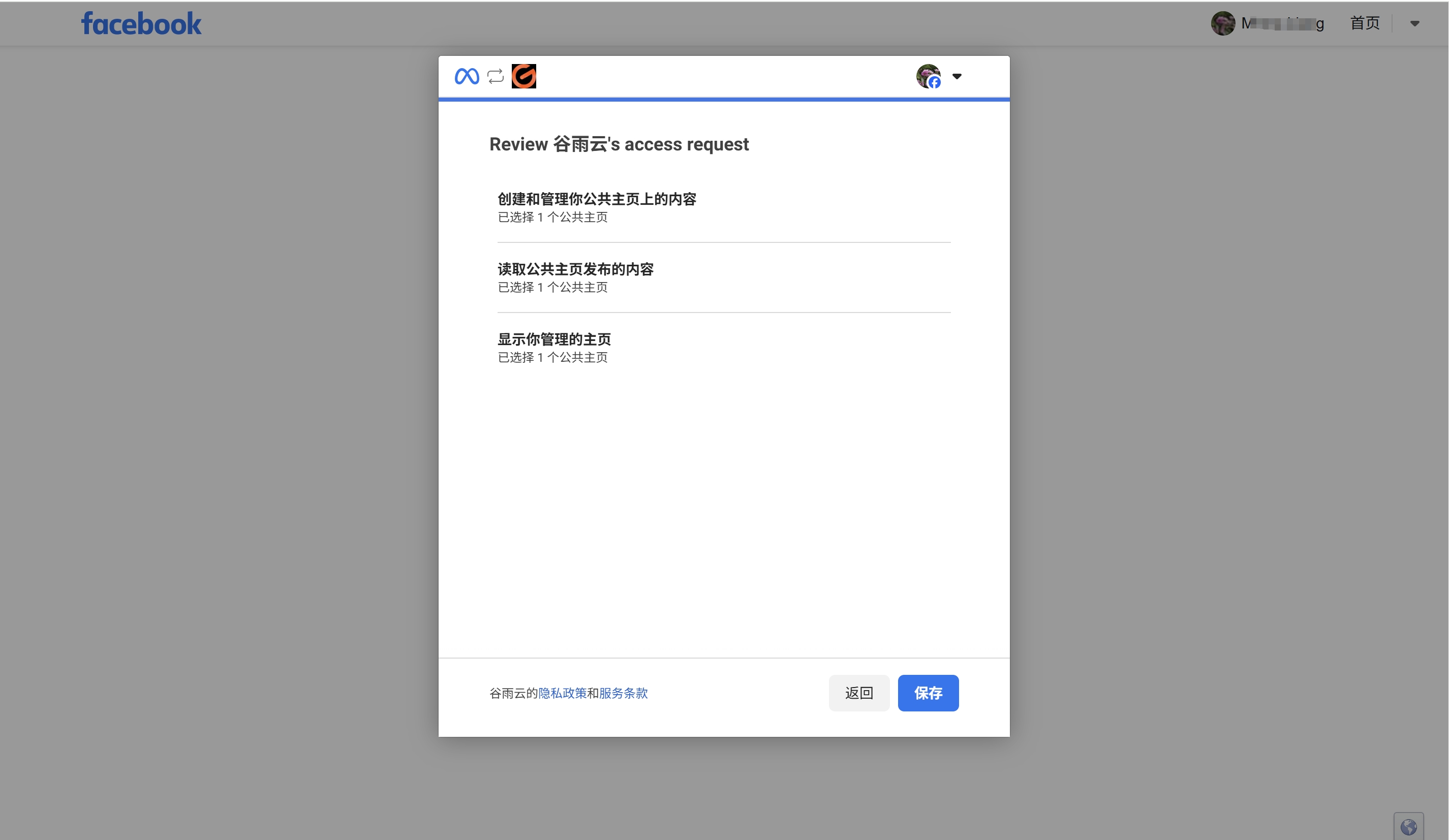The image size is (1449, 840).
Task: Click the avatar with Facebook badge in dialog
Action: (x=928, y=76)
